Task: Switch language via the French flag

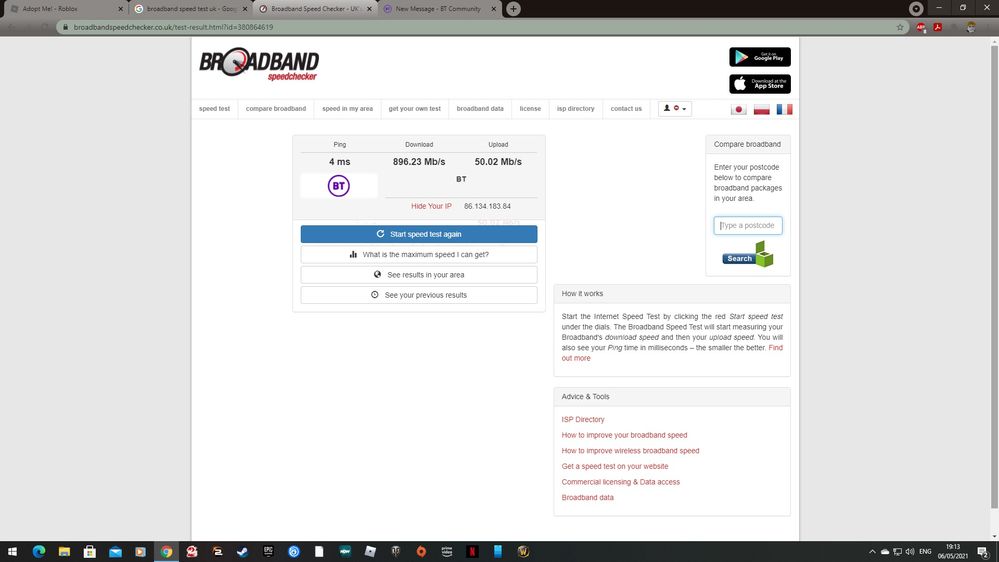Action: (784, 109)
